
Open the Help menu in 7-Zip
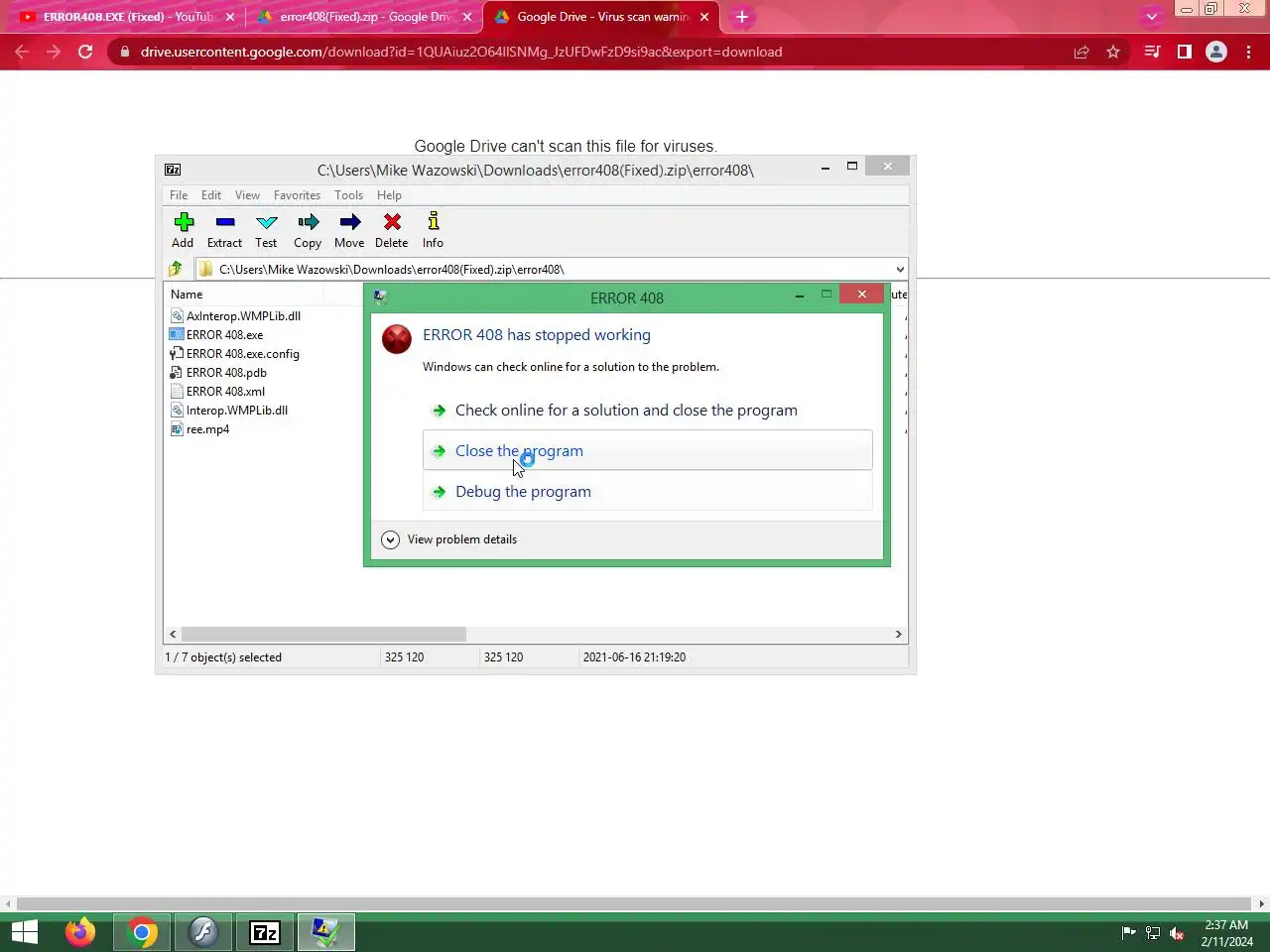(x=390, y=195)
